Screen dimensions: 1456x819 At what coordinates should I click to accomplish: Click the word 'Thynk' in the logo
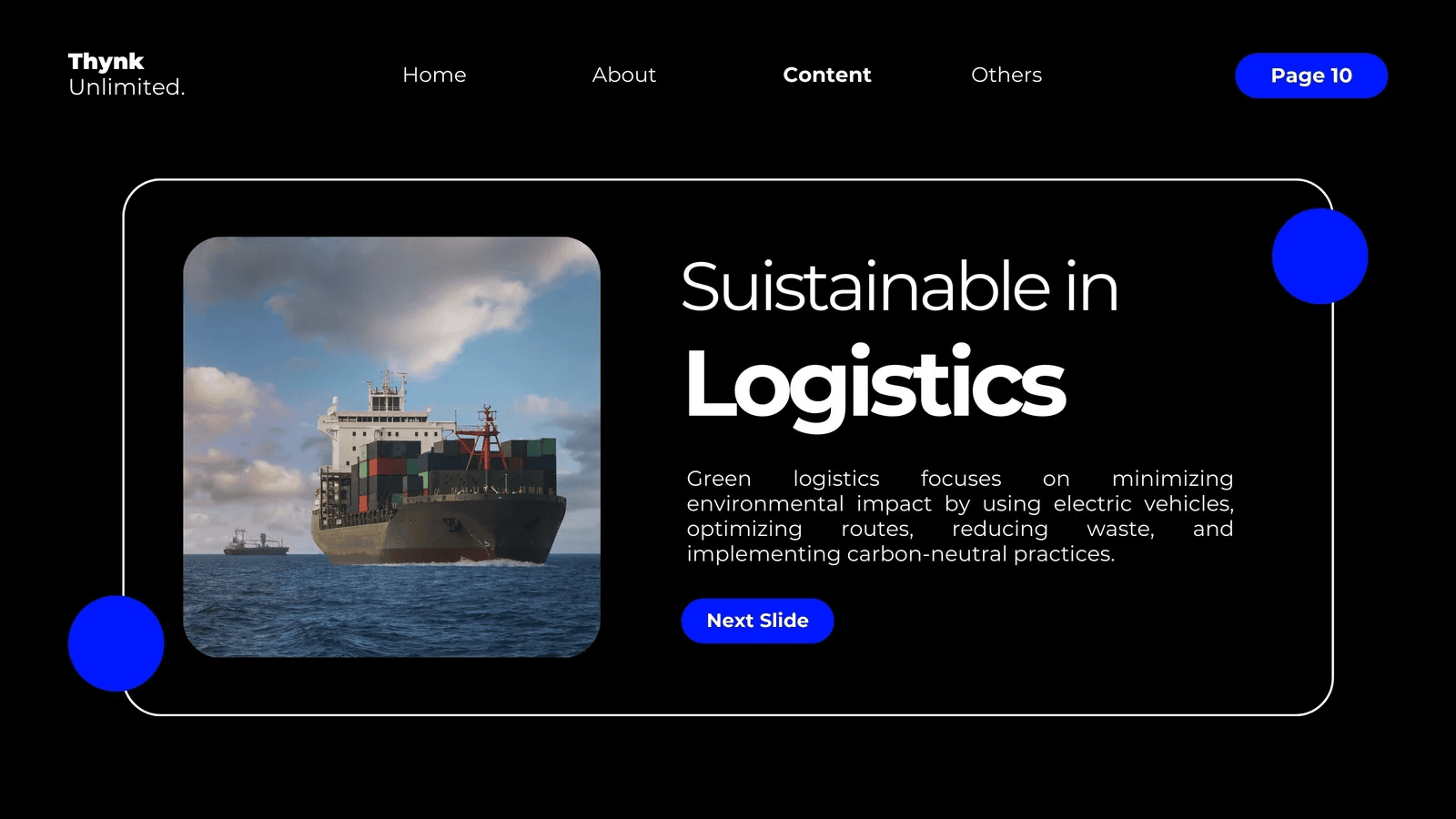pyautogui.click(x=106, y=62)
